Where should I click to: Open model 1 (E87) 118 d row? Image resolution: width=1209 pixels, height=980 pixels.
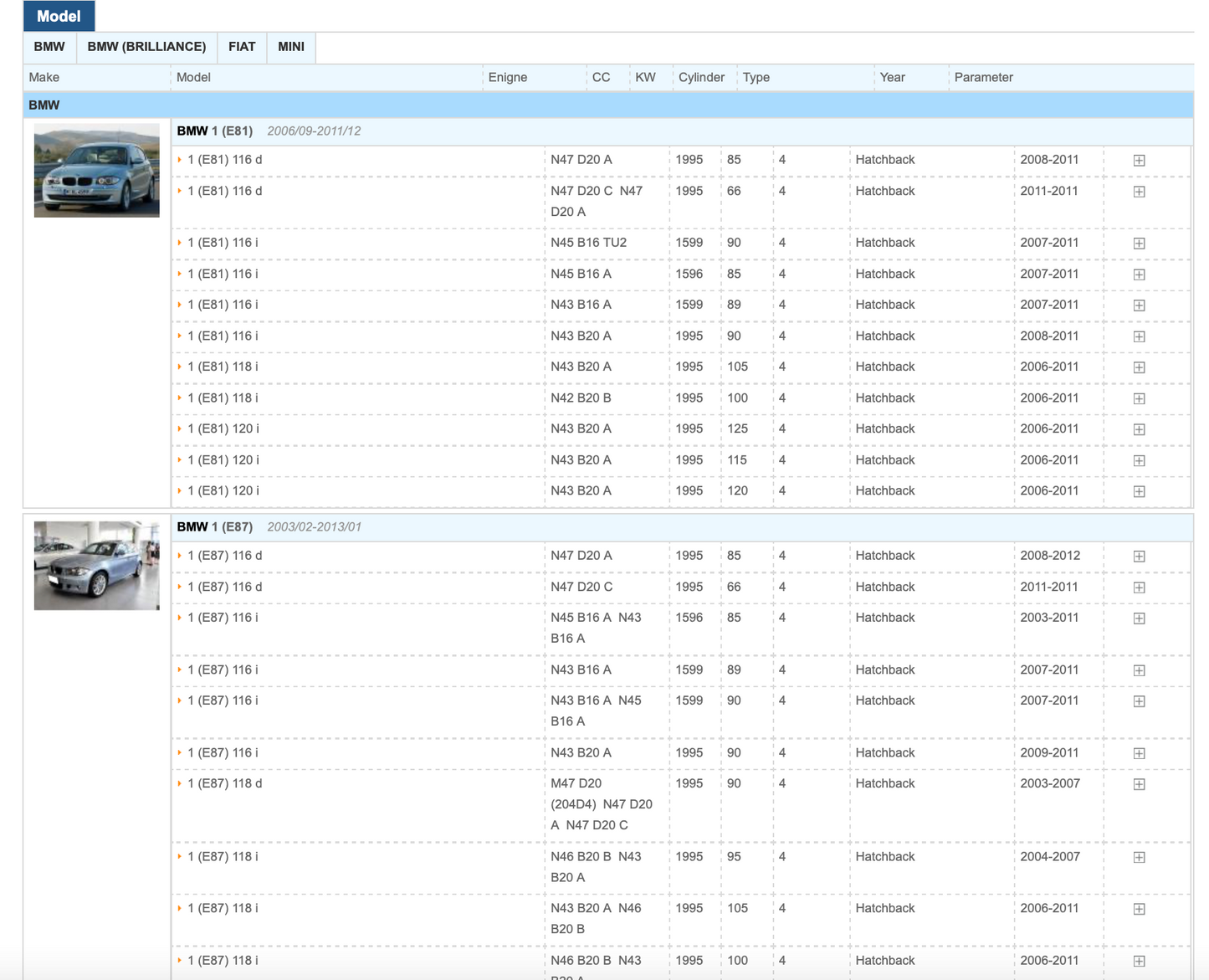click(224, 783)
